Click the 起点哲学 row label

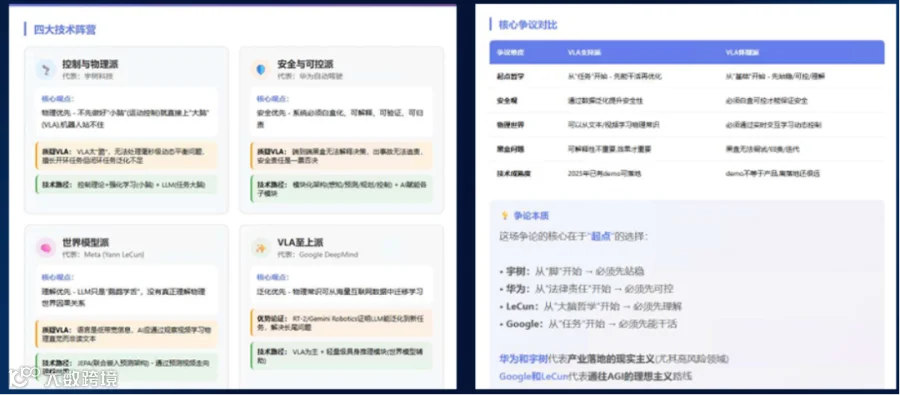[510, 76]
